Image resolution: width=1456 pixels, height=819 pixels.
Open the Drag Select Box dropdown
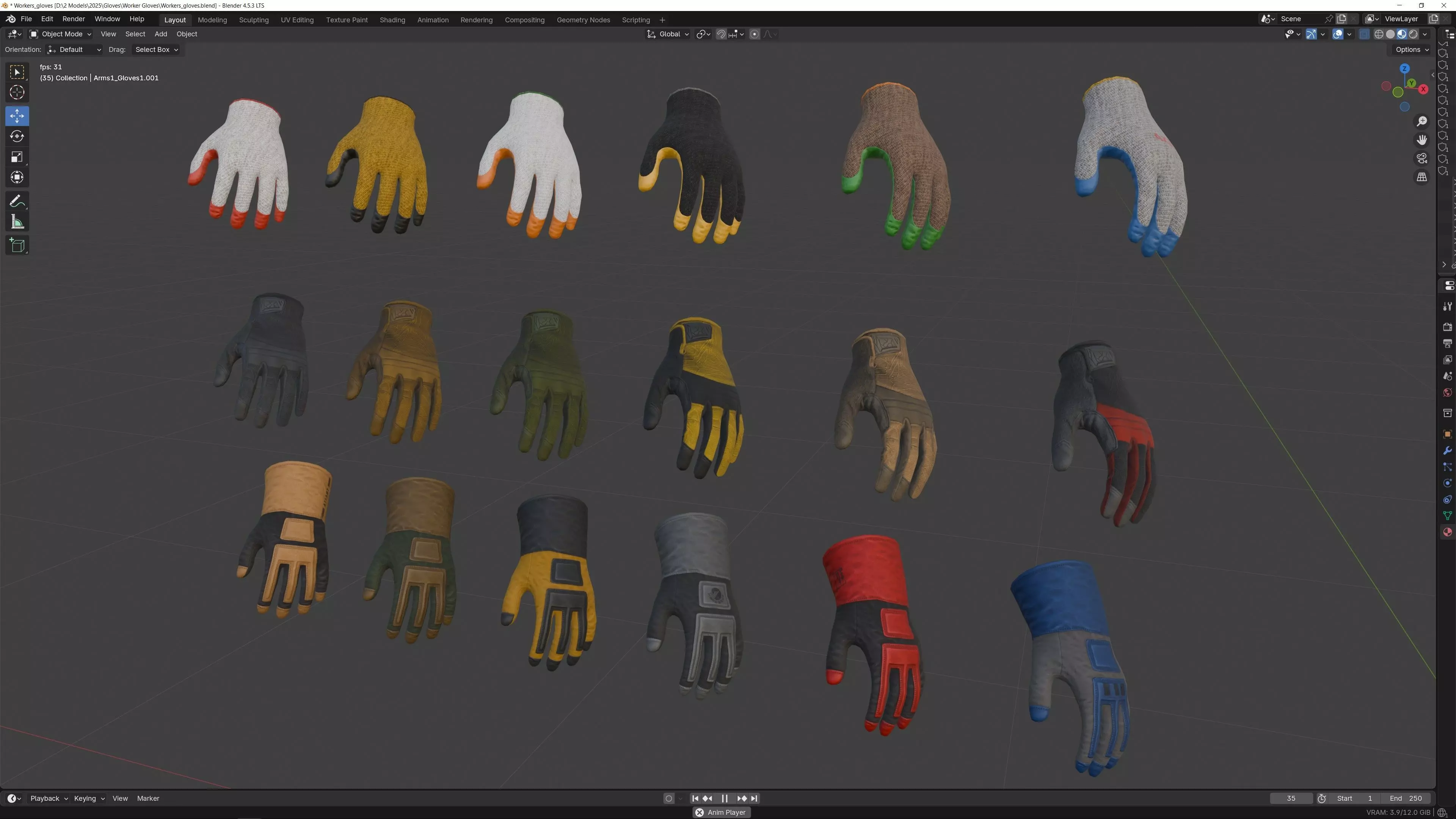pos(157,50)
